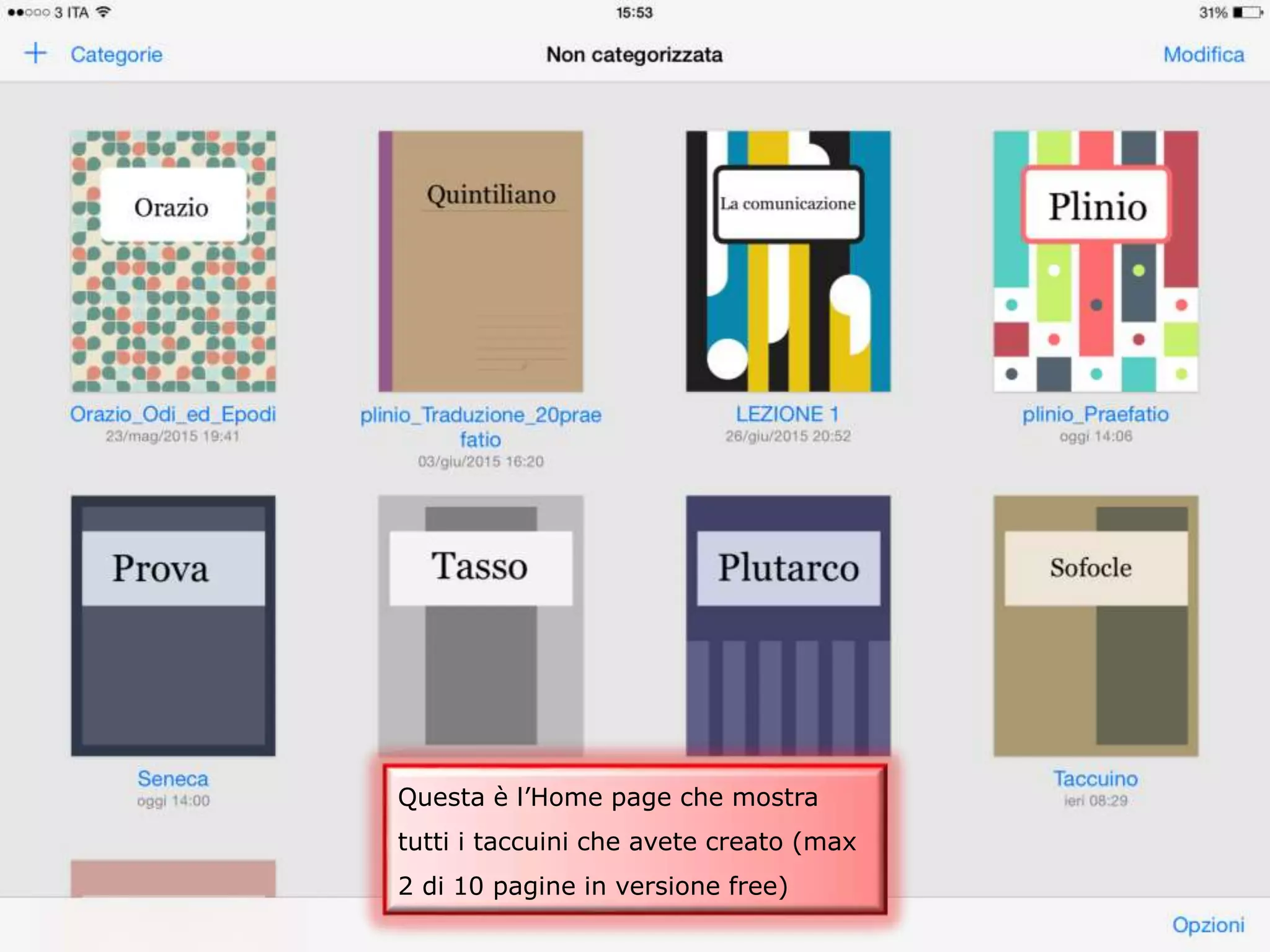Tap the plus icon to add a notebook
The width and height of the screenshot is (1270, 952).
tap(35, 53)
